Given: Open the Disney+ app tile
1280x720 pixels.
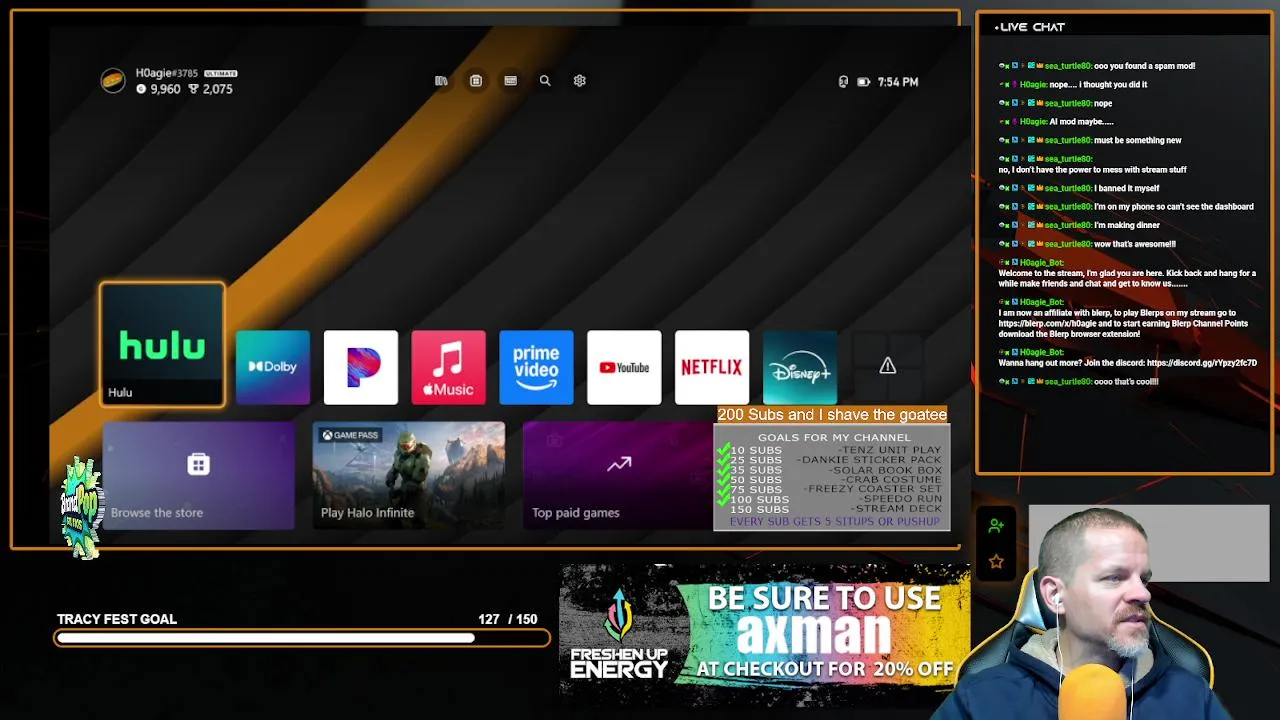Looking at the screenshot, I should (x=800, y=367).
